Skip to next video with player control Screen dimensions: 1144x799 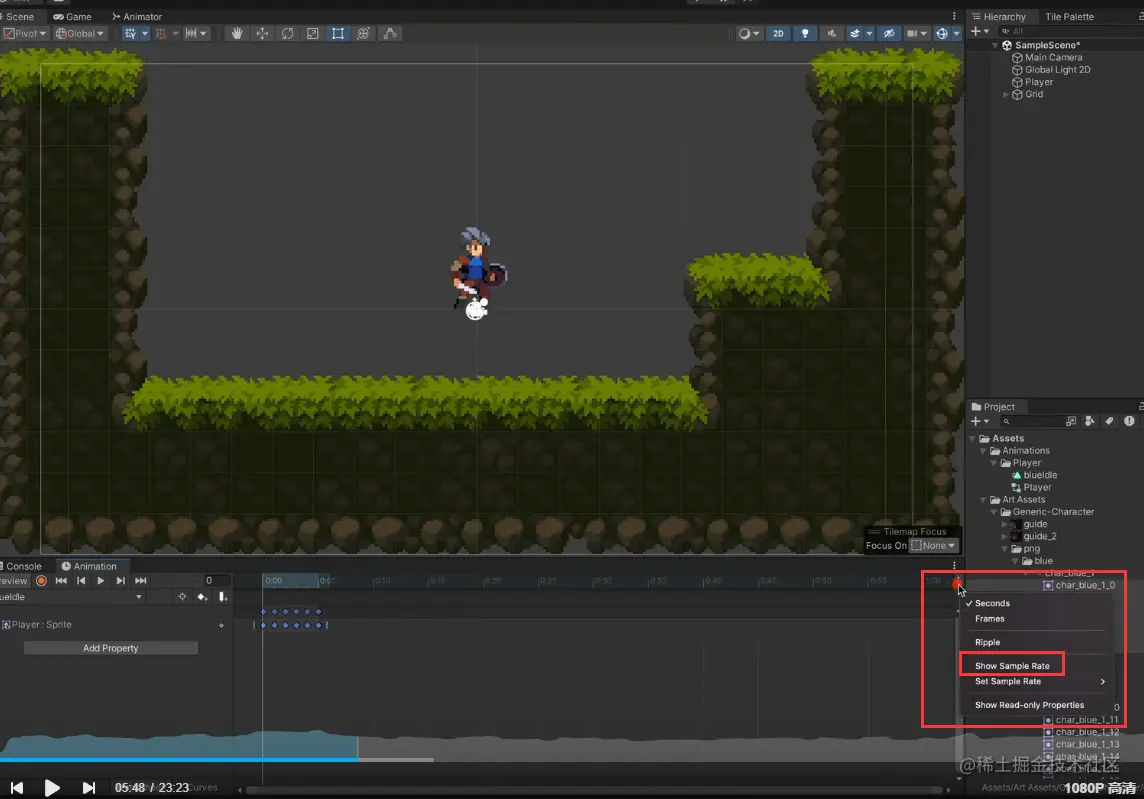(88, 788)
